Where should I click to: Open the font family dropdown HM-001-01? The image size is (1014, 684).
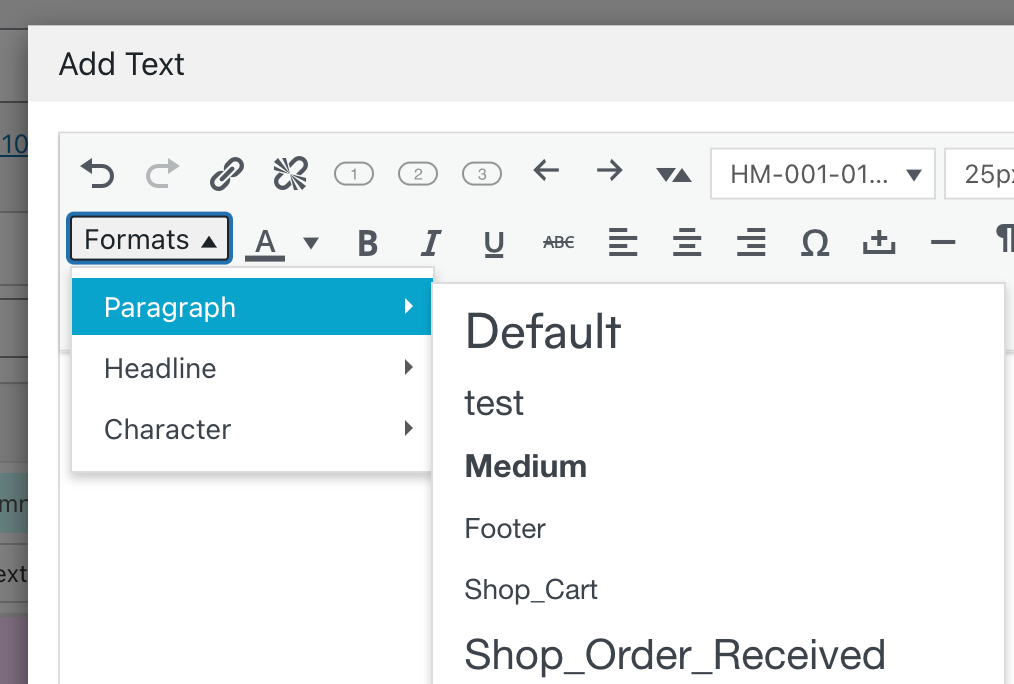coord(823,174)
